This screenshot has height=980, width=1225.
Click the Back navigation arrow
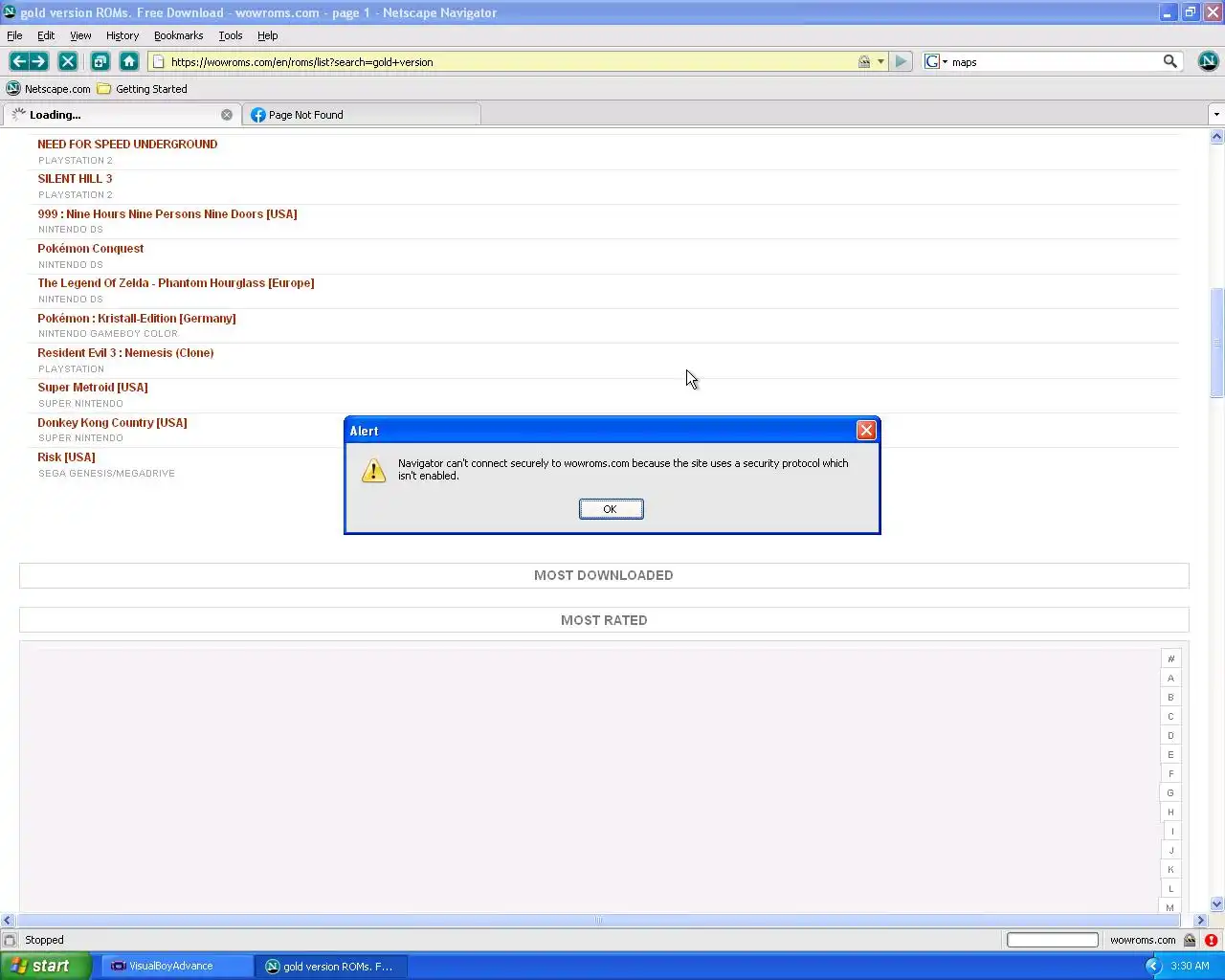pos(18,61)
